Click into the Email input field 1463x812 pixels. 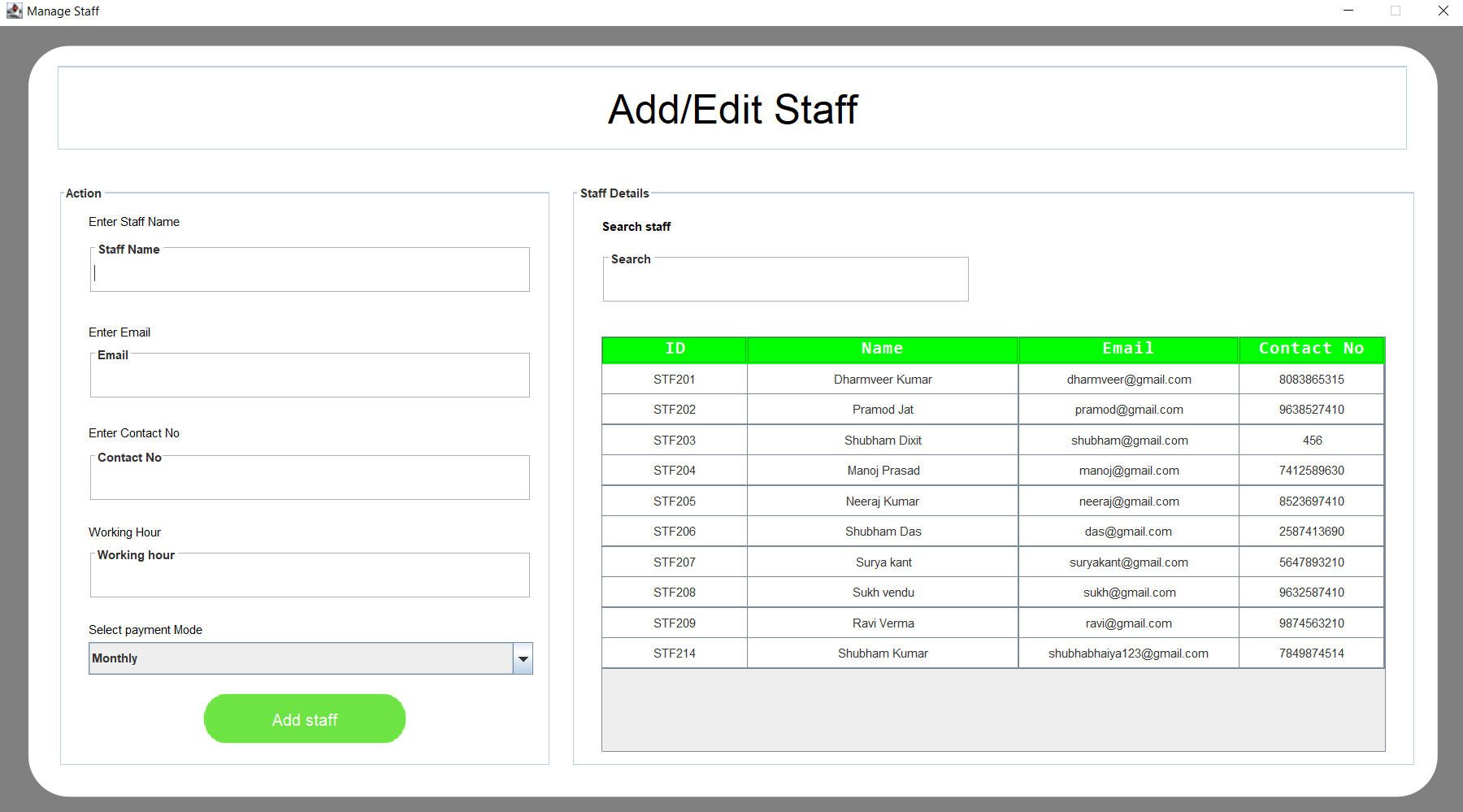coord(310,379)
